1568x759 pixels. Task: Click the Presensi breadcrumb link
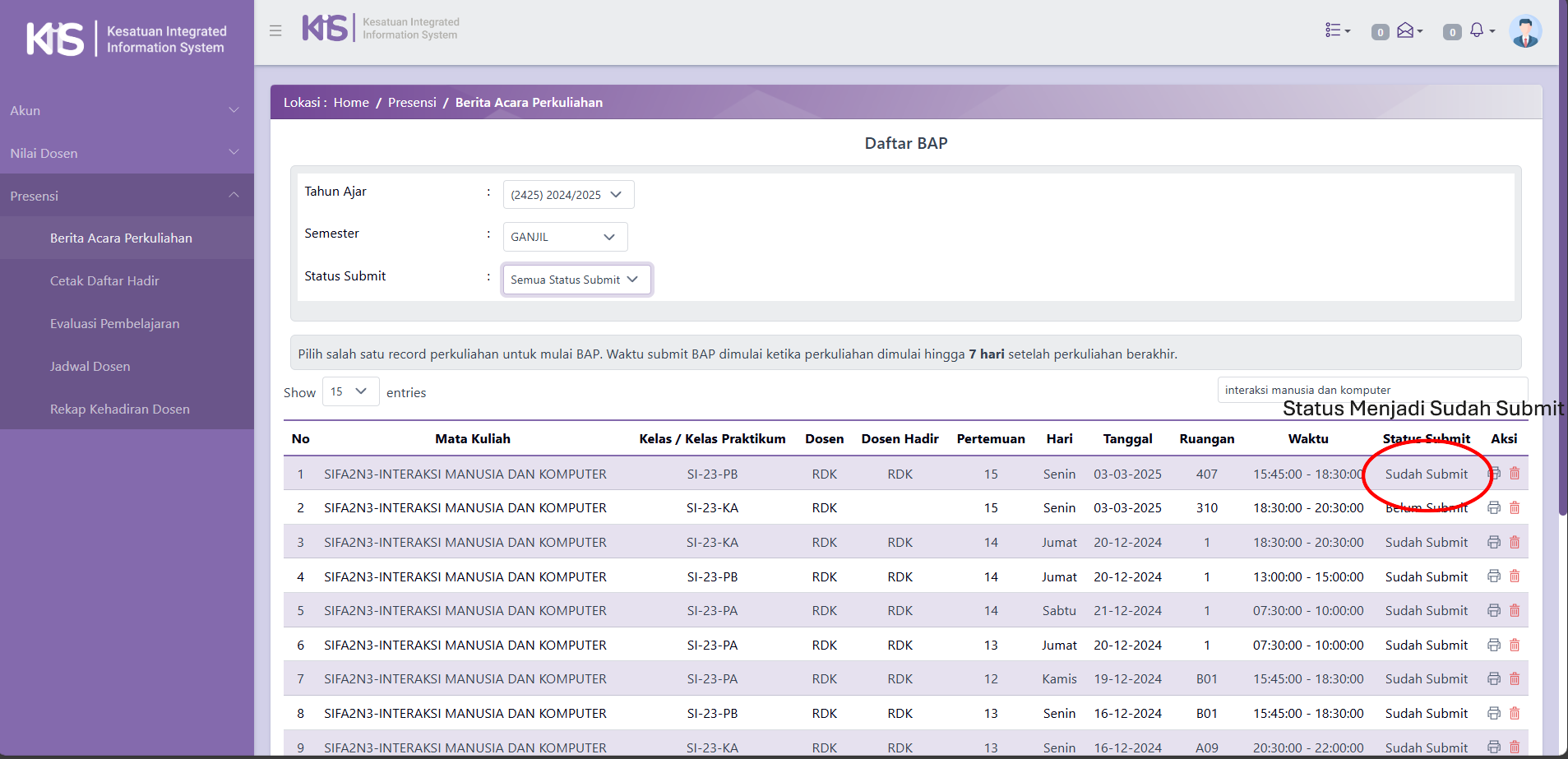(412, 103)
